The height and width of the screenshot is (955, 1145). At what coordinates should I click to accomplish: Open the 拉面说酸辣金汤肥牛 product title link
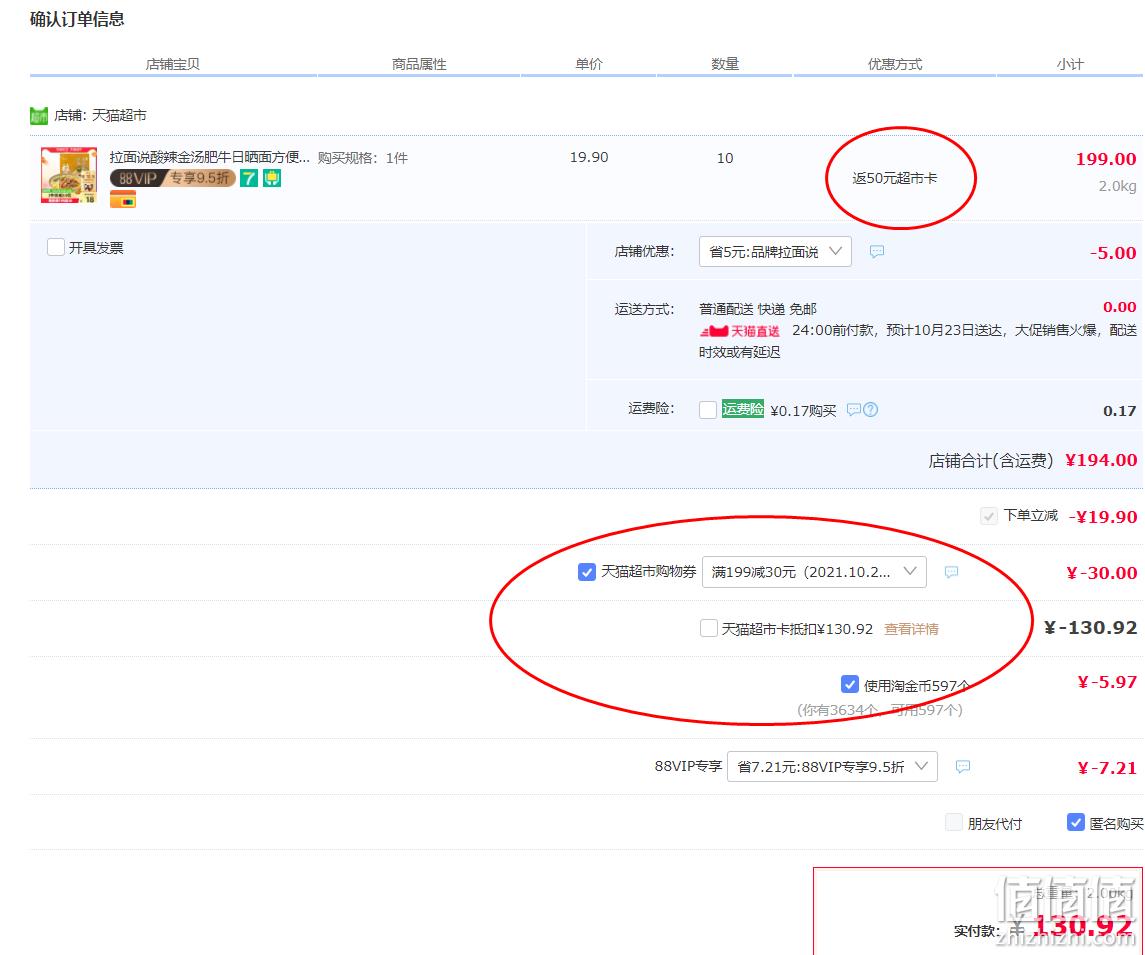[210, 157]
